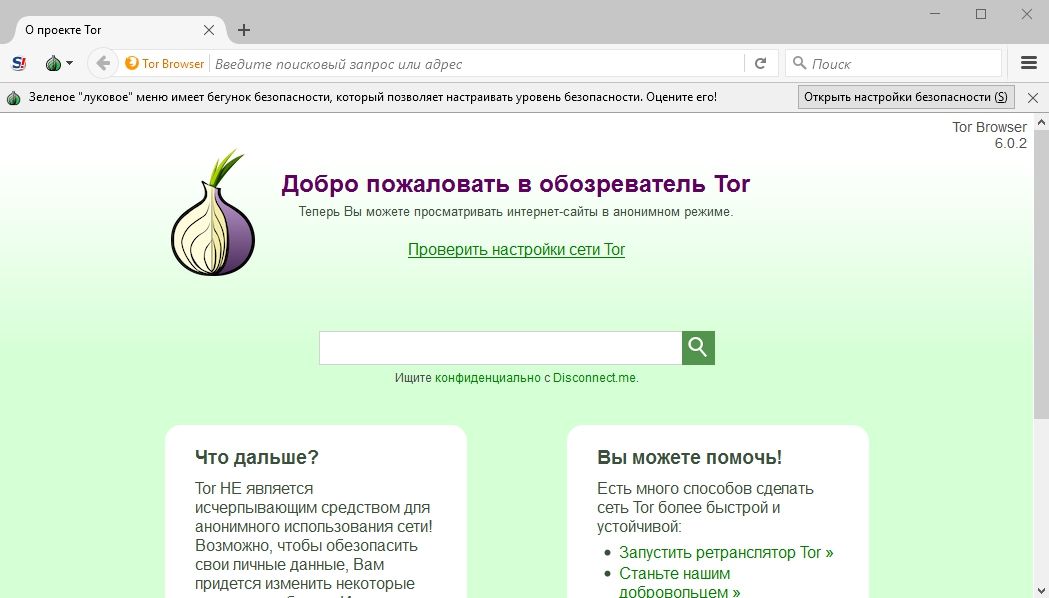This screenshot has height=598, width=1049.
Task: Click the onion icon in notification bar
Action: (13, 98)
